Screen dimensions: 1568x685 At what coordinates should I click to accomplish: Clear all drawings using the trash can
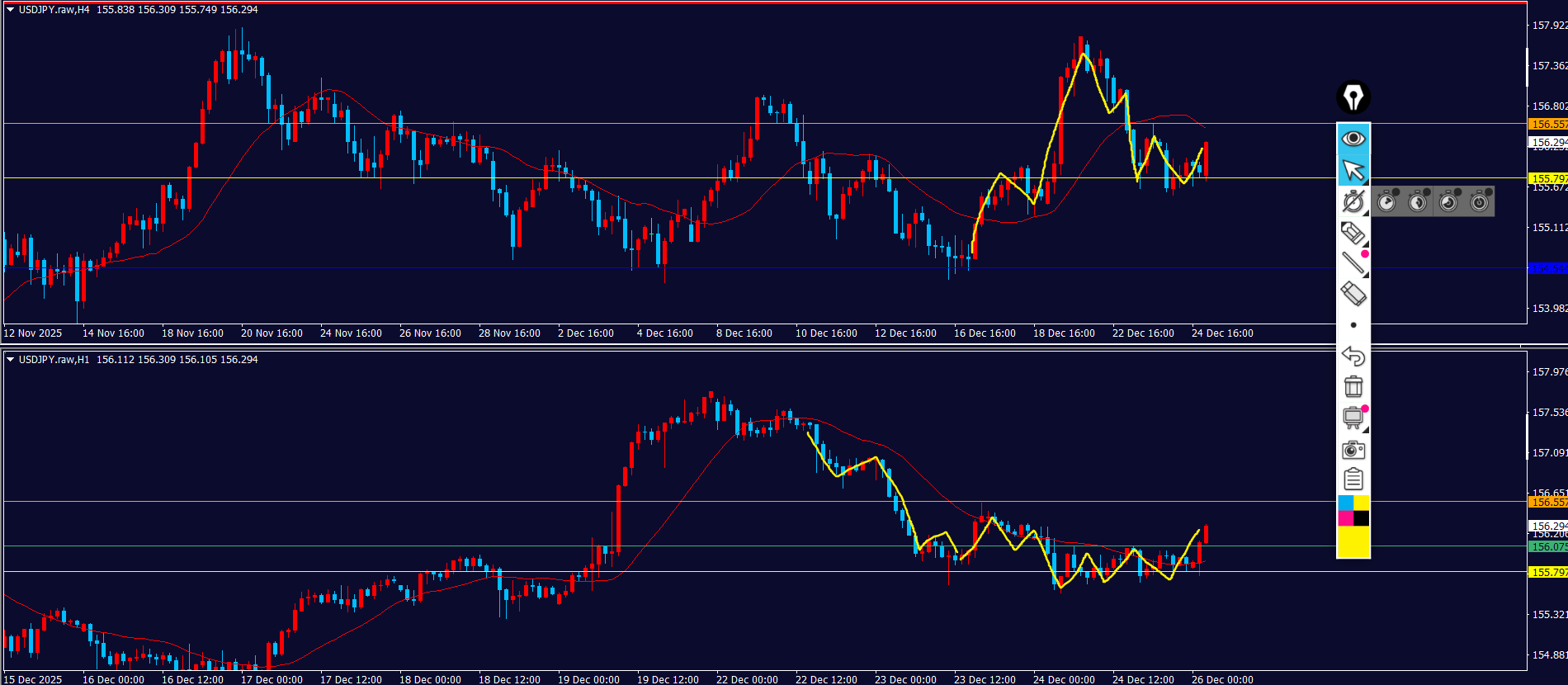coord(1353,386)
